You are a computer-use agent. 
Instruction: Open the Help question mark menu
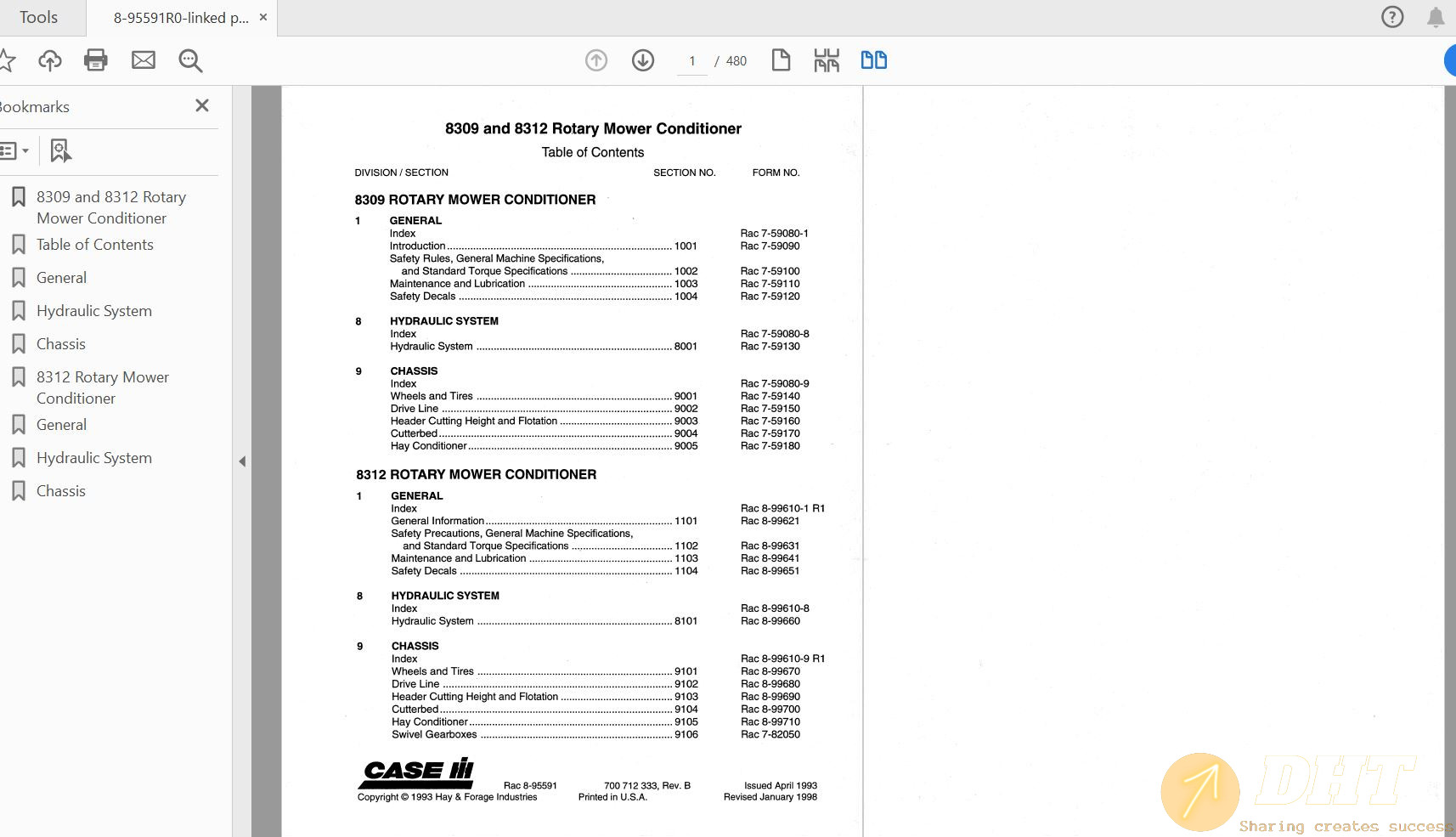1392,16
